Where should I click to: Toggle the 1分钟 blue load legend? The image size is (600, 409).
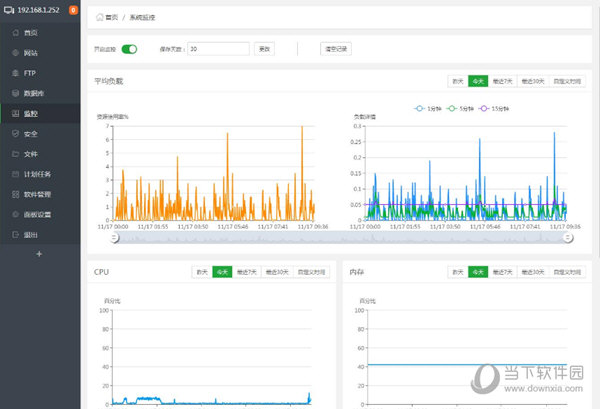(428, 109)
